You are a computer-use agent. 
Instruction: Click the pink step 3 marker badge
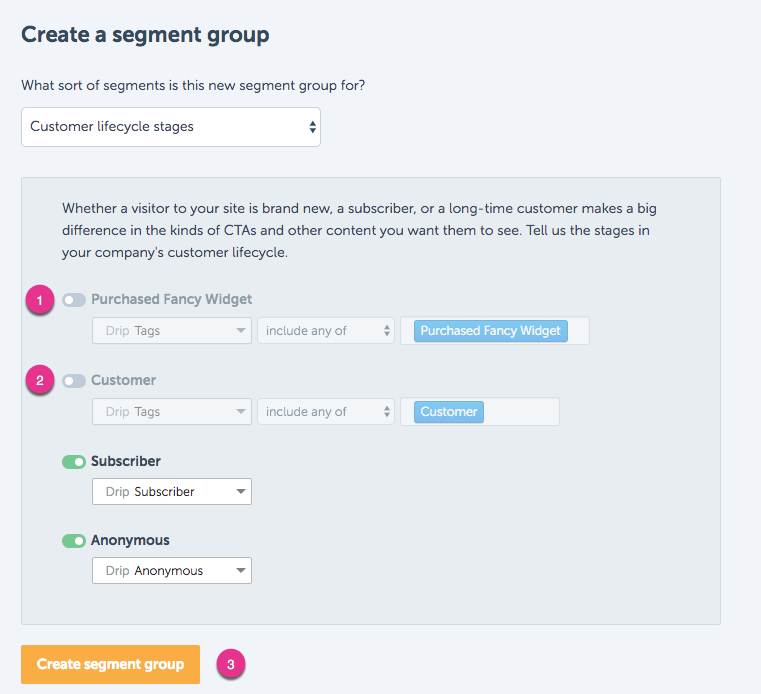(231, 664)
